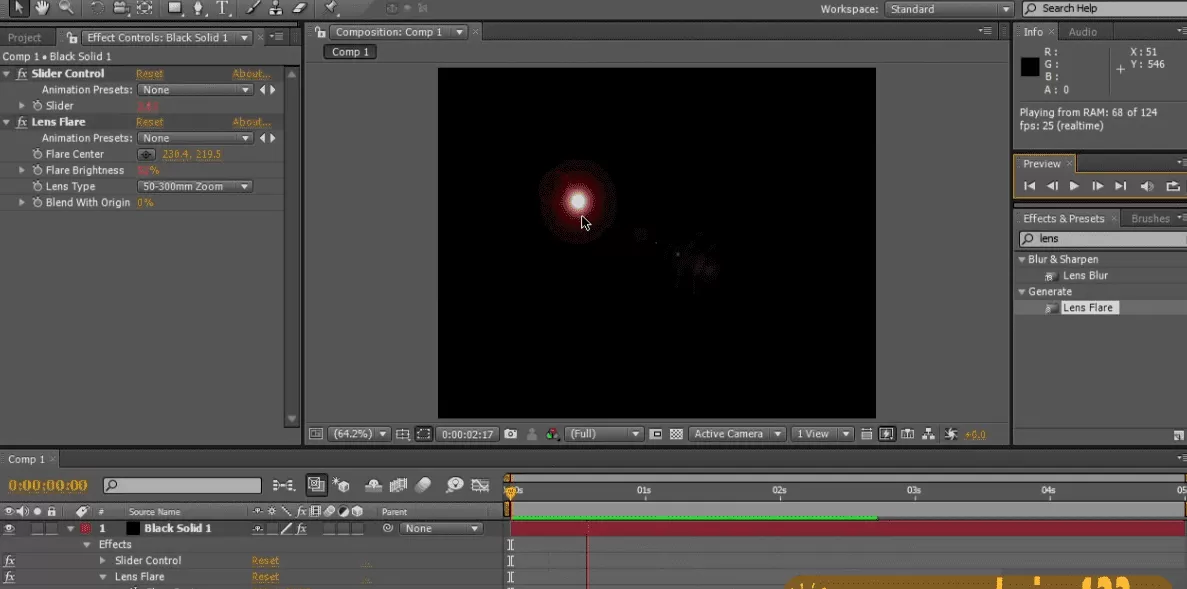
Task: Pick the Horizontal Type tool
Action: [x=222, y=8]
